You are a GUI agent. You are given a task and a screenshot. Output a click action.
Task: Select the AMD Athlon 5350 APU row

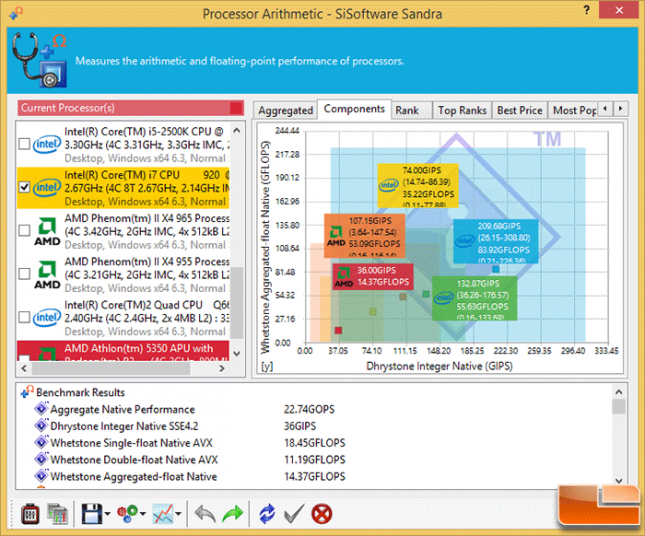[123, 351]
